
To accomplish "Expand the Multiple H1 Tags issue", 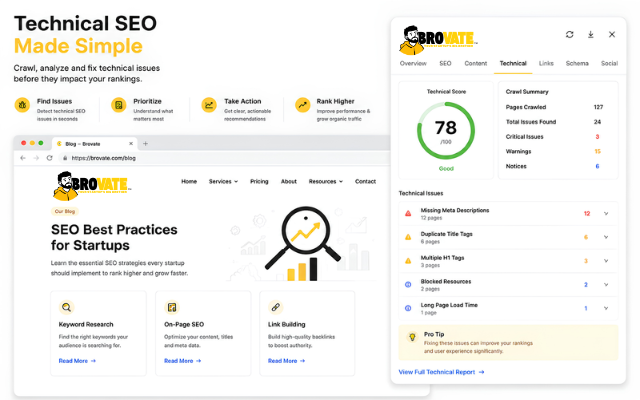I will pyautogui.click(x=606, y=261).
